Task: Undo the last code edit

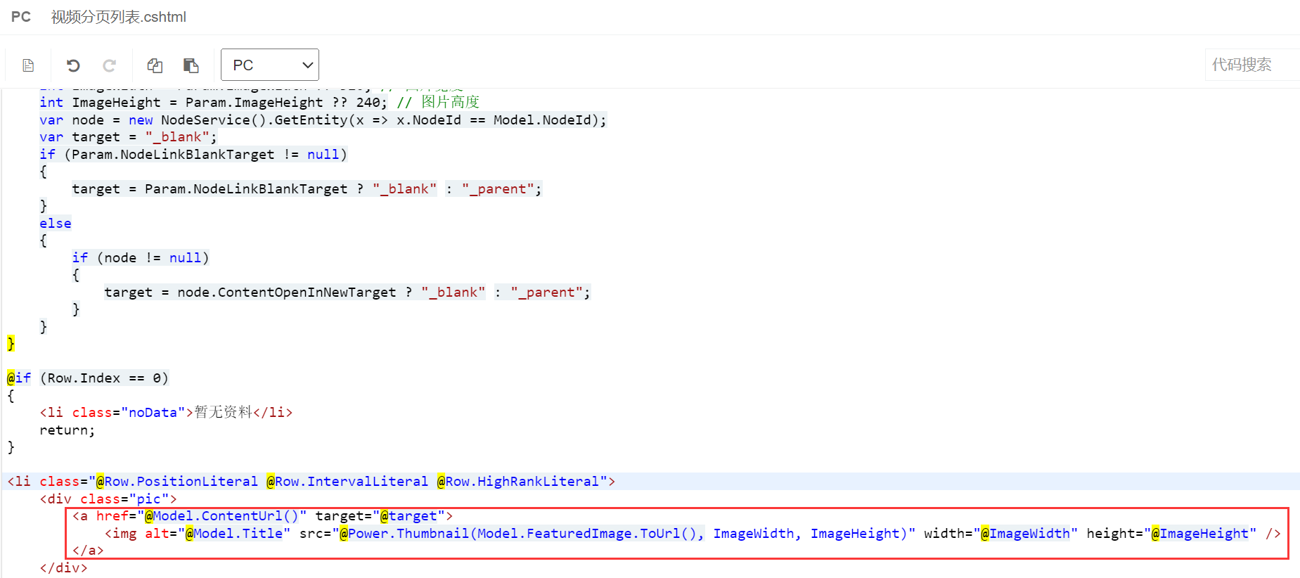Action: pos(73,65)
